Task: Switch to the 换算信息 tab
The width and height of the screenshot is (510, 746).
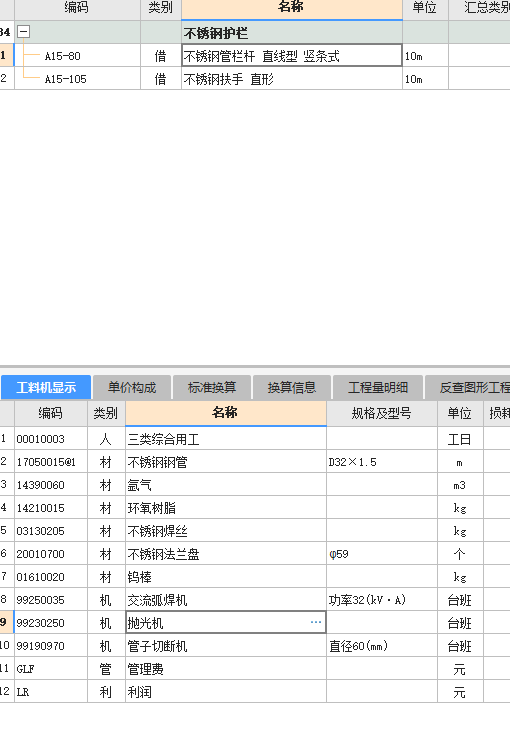Action: point(292,388)
